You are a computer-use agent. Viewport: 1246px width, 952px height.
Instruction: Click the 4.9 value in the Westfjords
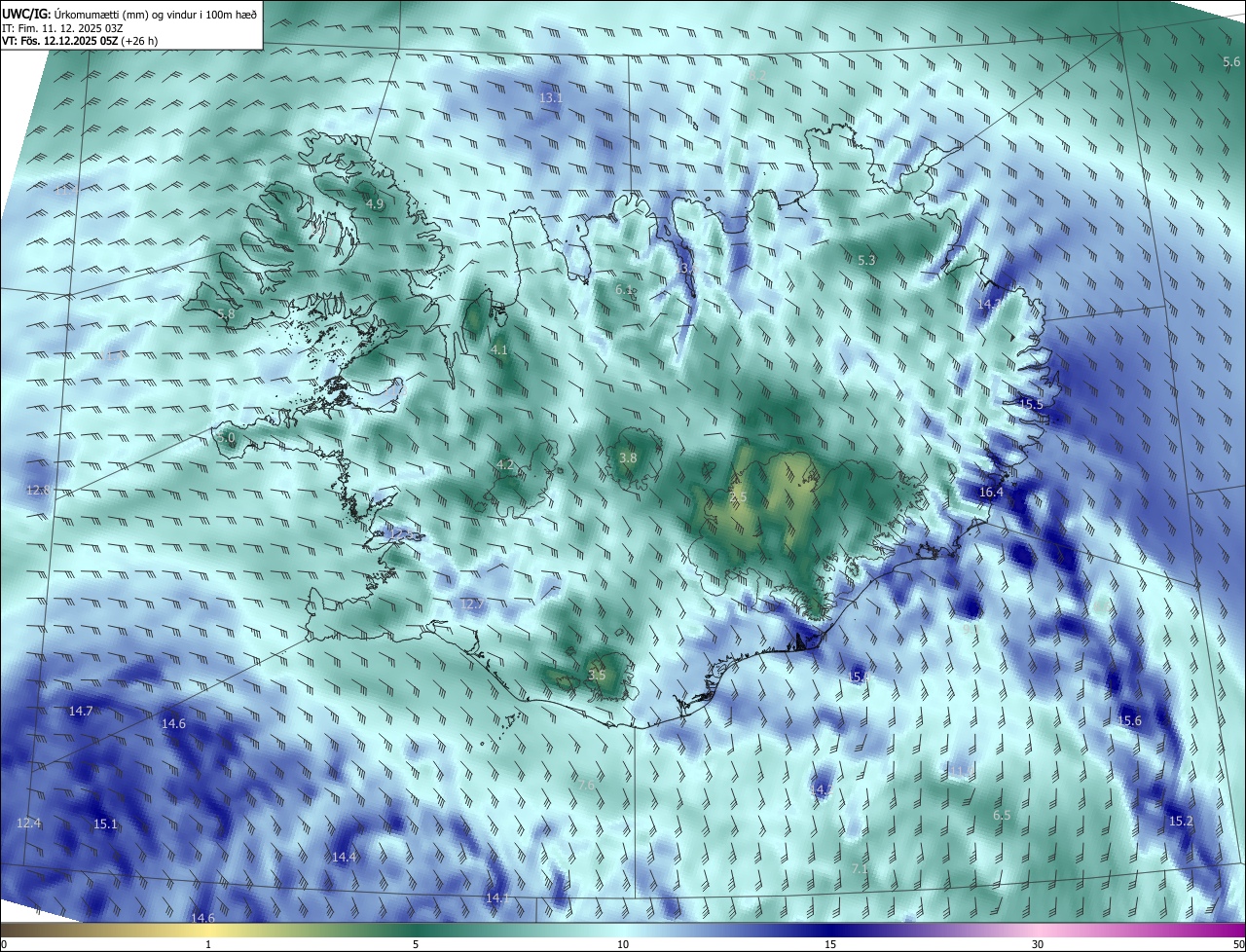[375, 203]
